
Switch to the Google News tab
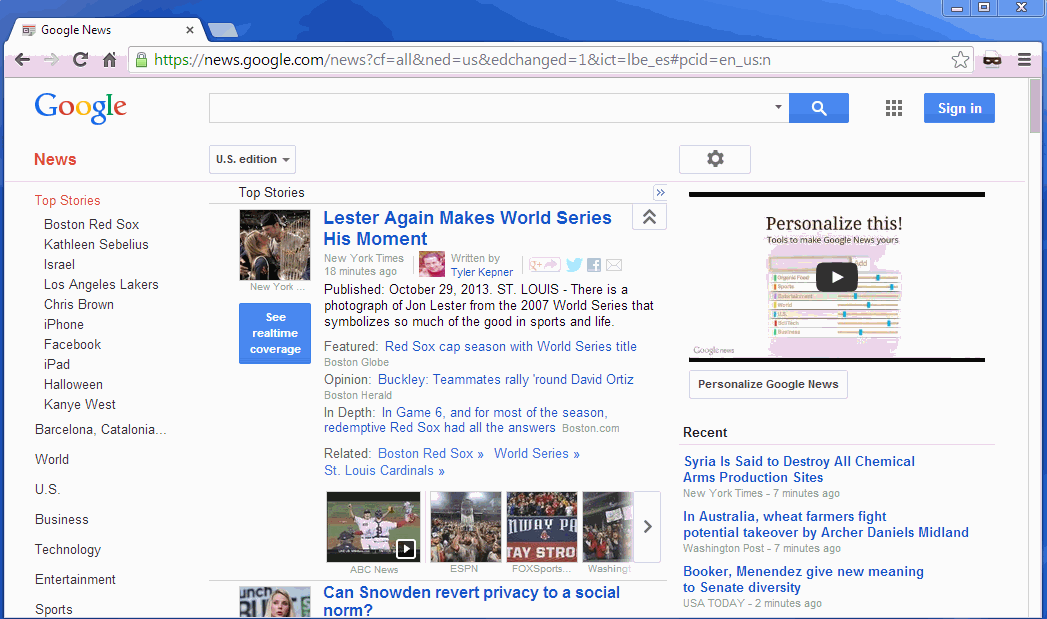(x=100, y=30)
